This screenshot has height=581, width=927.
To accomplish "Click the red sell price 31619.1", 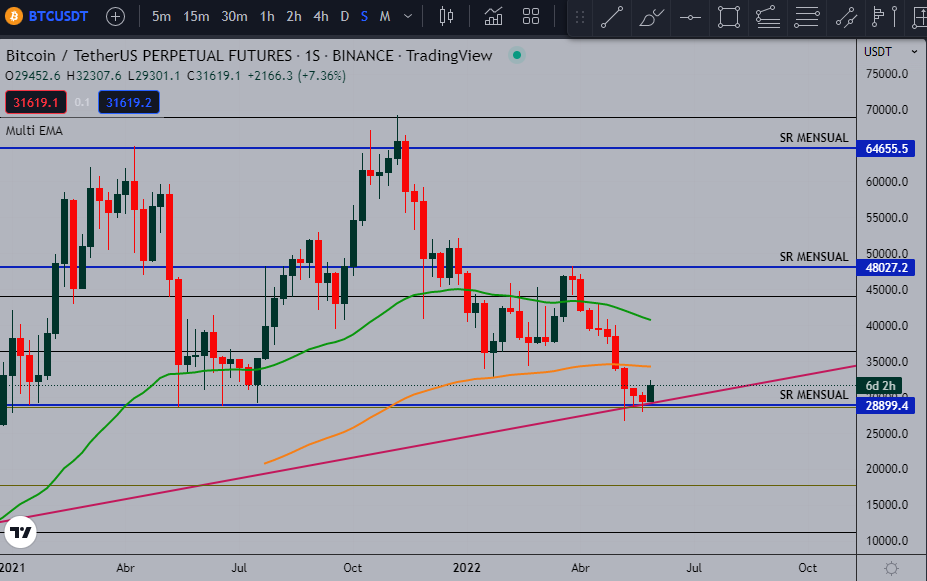I will tap(36, 102).
